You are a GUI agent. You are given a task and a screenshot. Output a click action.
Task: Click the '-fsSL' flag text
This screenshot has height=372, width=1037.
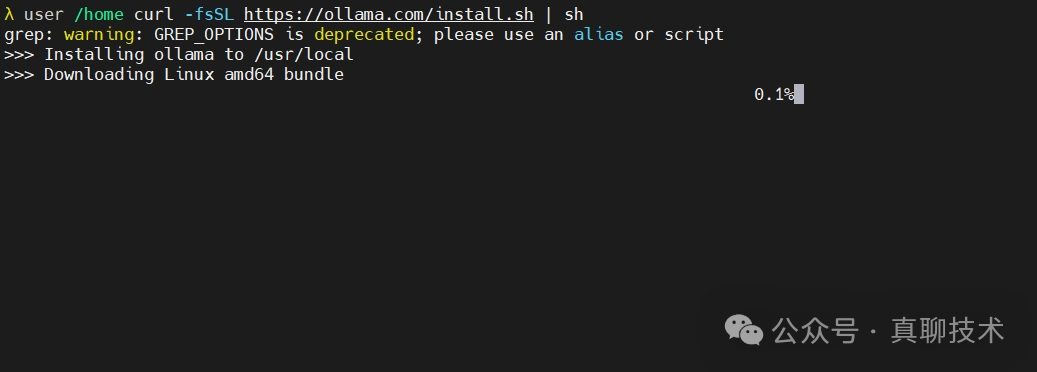(209, 14)
